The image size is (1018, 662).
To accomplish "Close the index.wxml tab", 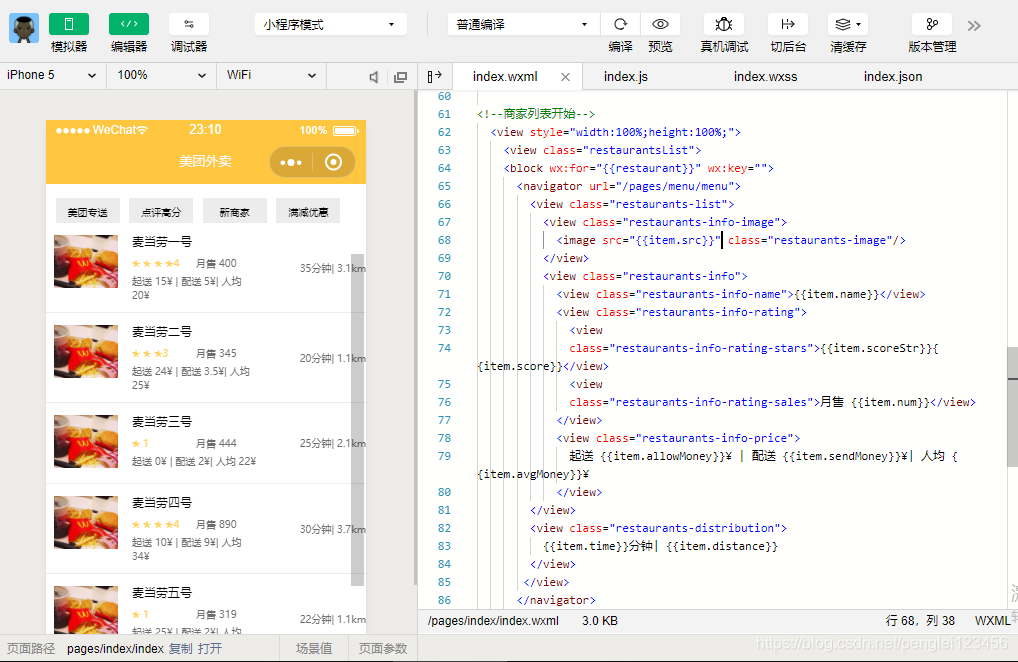I will pyautogui.click(x=565, y=77).
